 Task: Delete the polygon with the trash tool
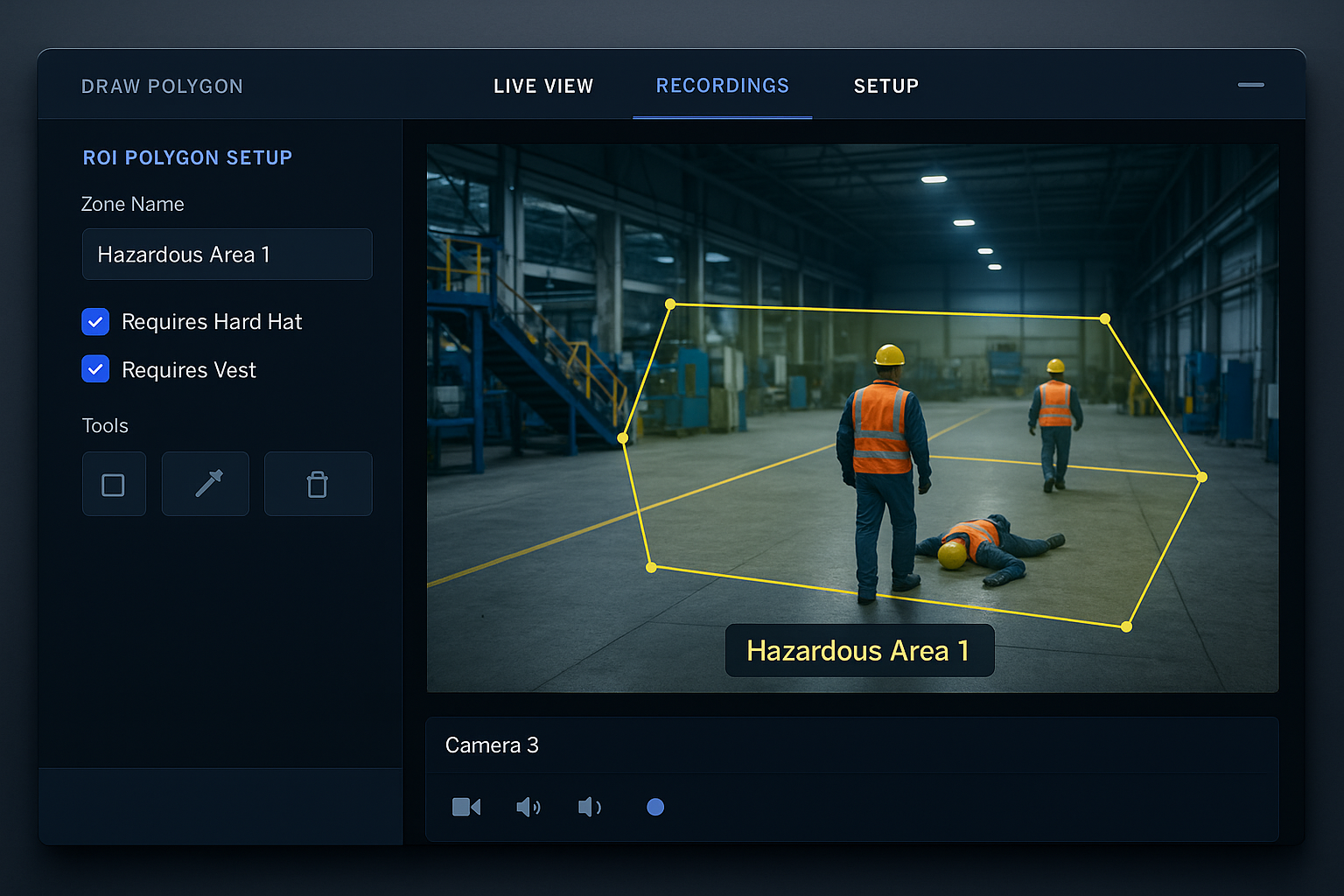click(x=318, y=483)
